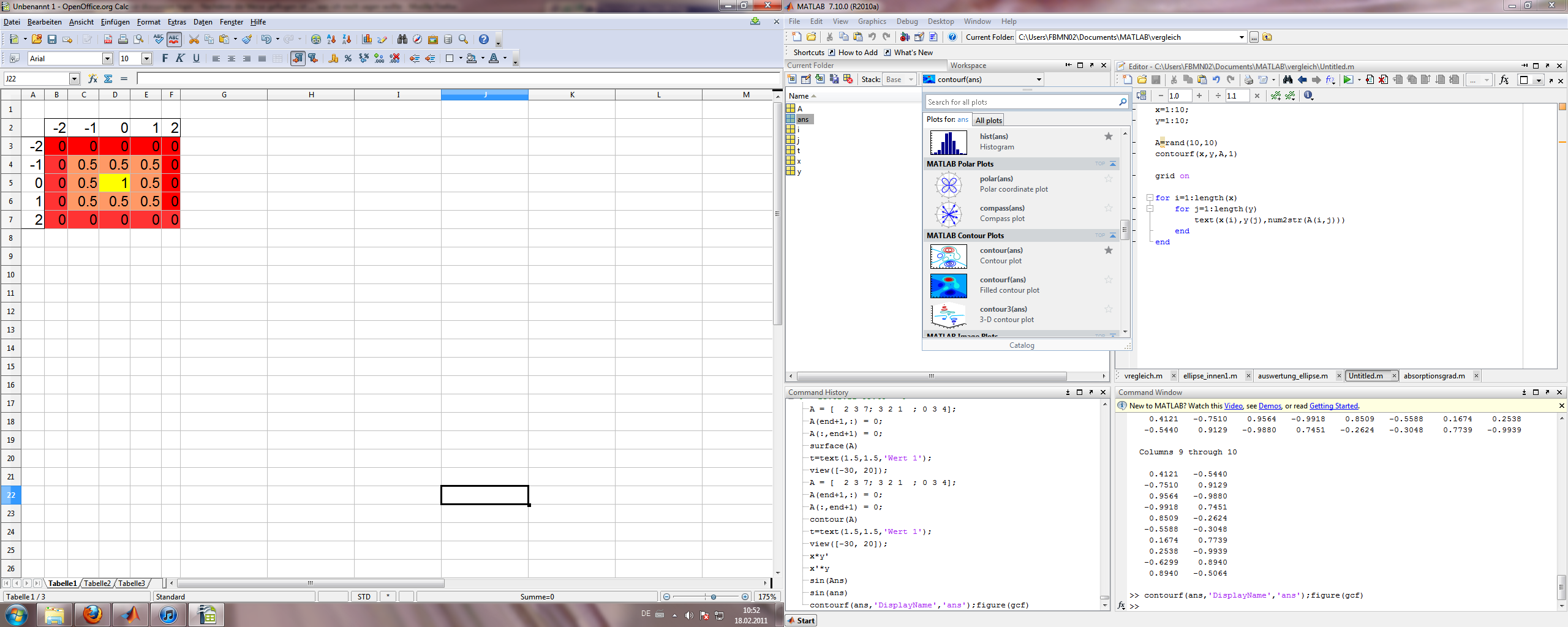
Task: Run the script with MATLAB's green Run button
Action: click(1347, 80)
